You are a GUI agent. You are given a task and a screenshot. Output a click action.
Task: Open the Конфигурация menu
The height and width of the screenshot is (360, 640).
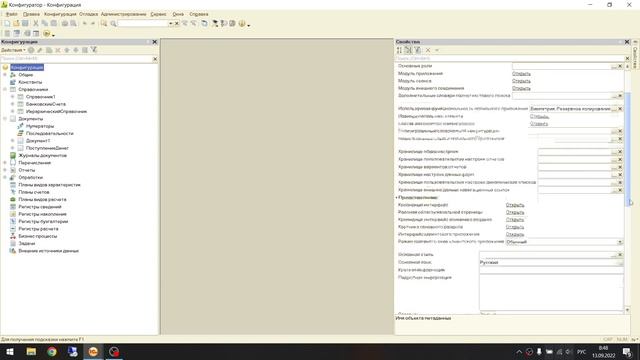60,14
